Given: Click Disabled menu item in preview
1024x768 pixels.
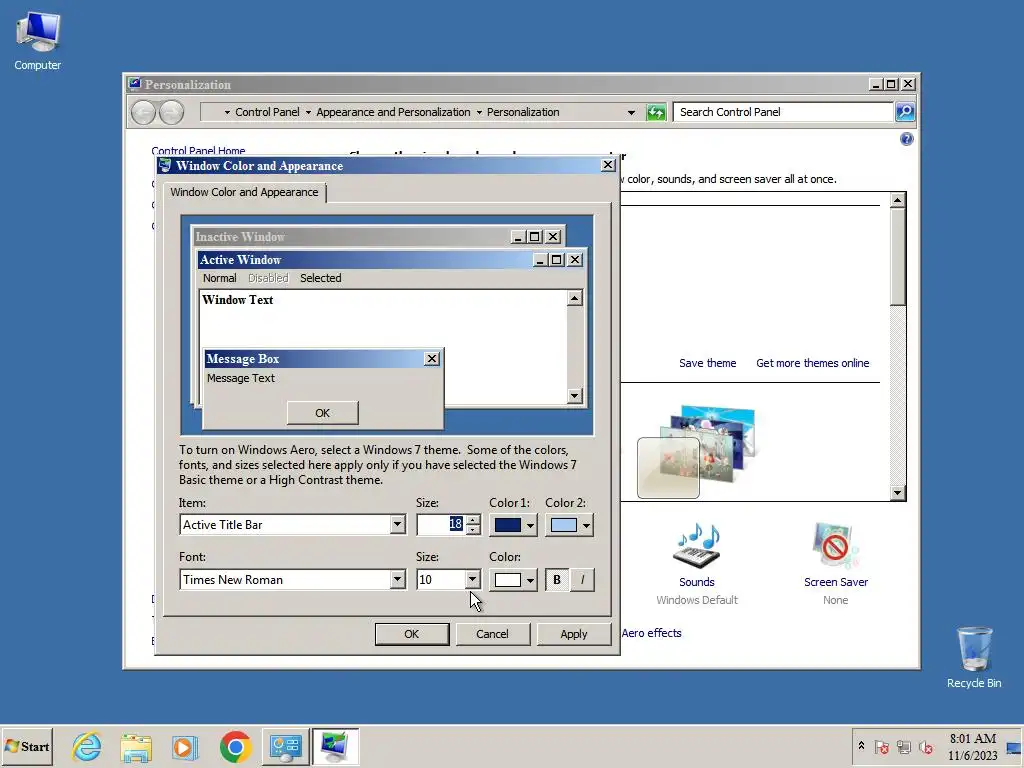Looking at the screenshot, I should (x=268, y=278).
